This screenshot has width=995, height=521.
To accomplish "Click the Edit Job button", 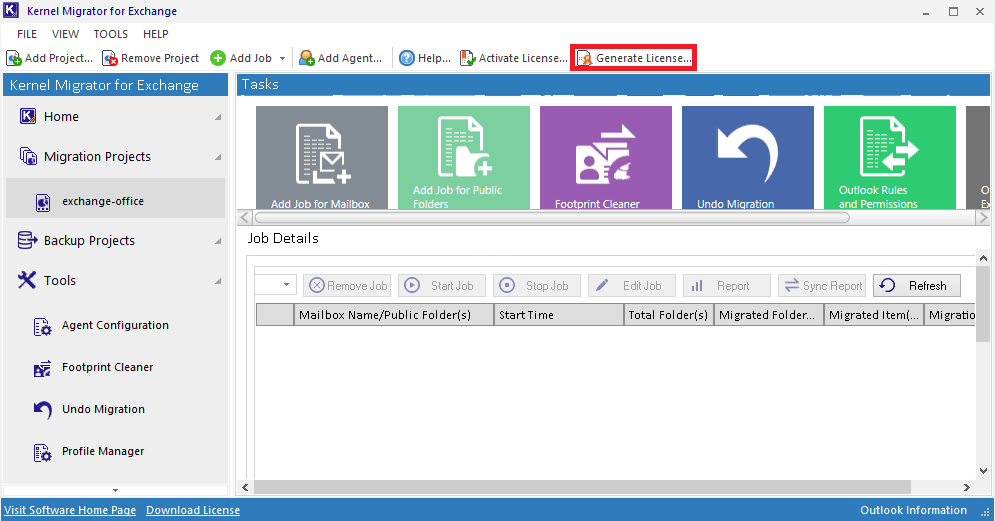I will (x=631, y=286).
